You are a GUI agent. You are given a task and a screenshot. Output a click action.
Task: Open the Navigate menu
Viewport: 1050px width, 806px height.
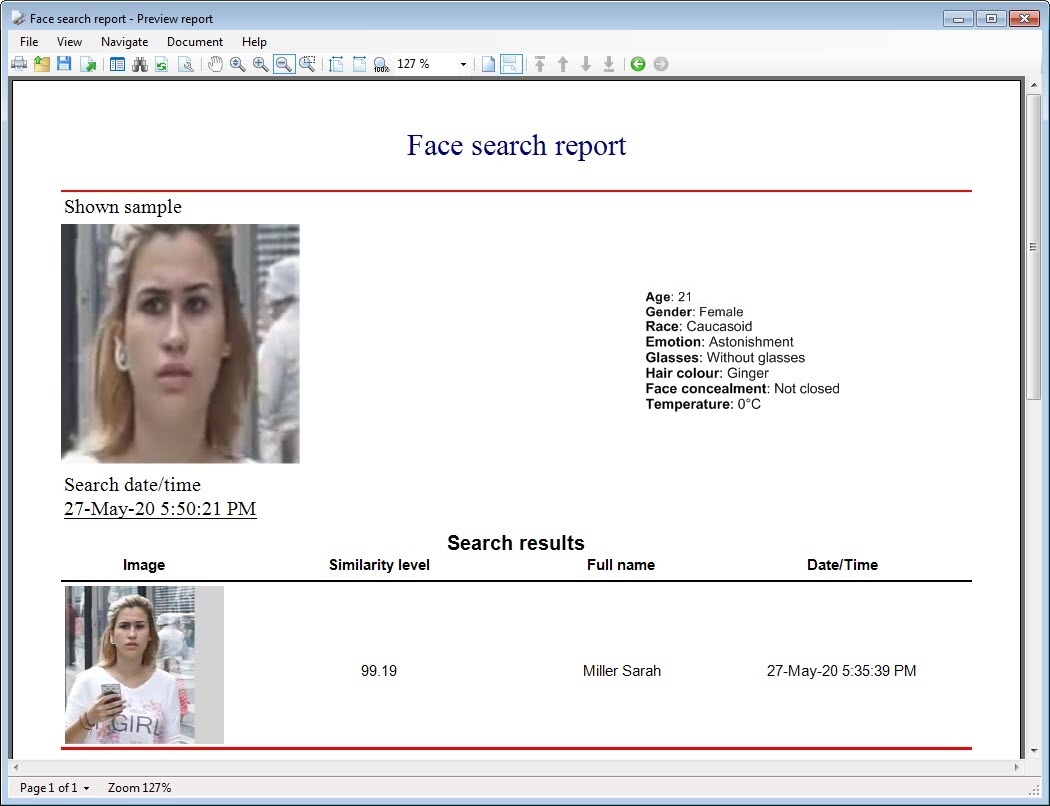[x=124, y=42]
